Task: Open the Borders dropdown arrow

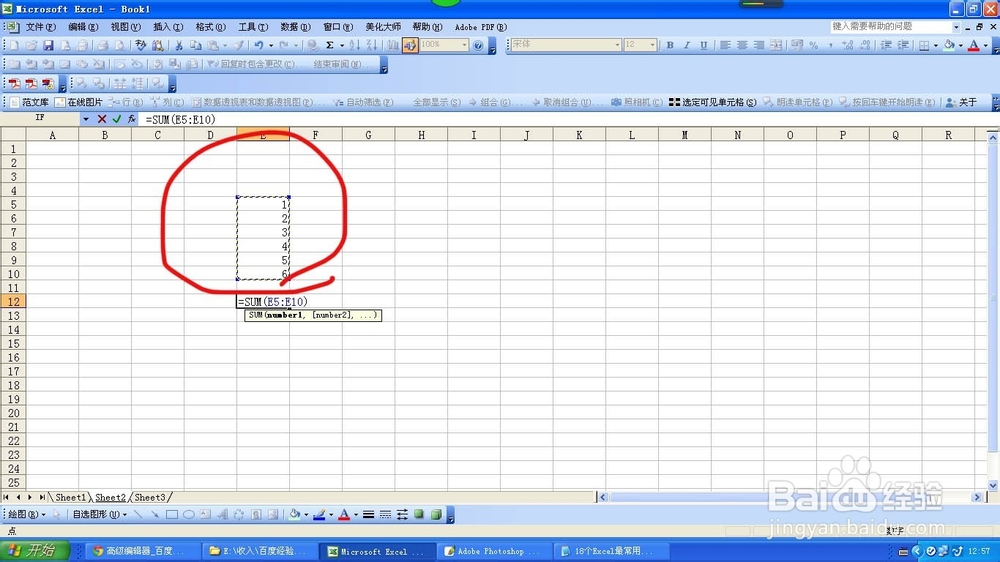Action: pos(935,45)
